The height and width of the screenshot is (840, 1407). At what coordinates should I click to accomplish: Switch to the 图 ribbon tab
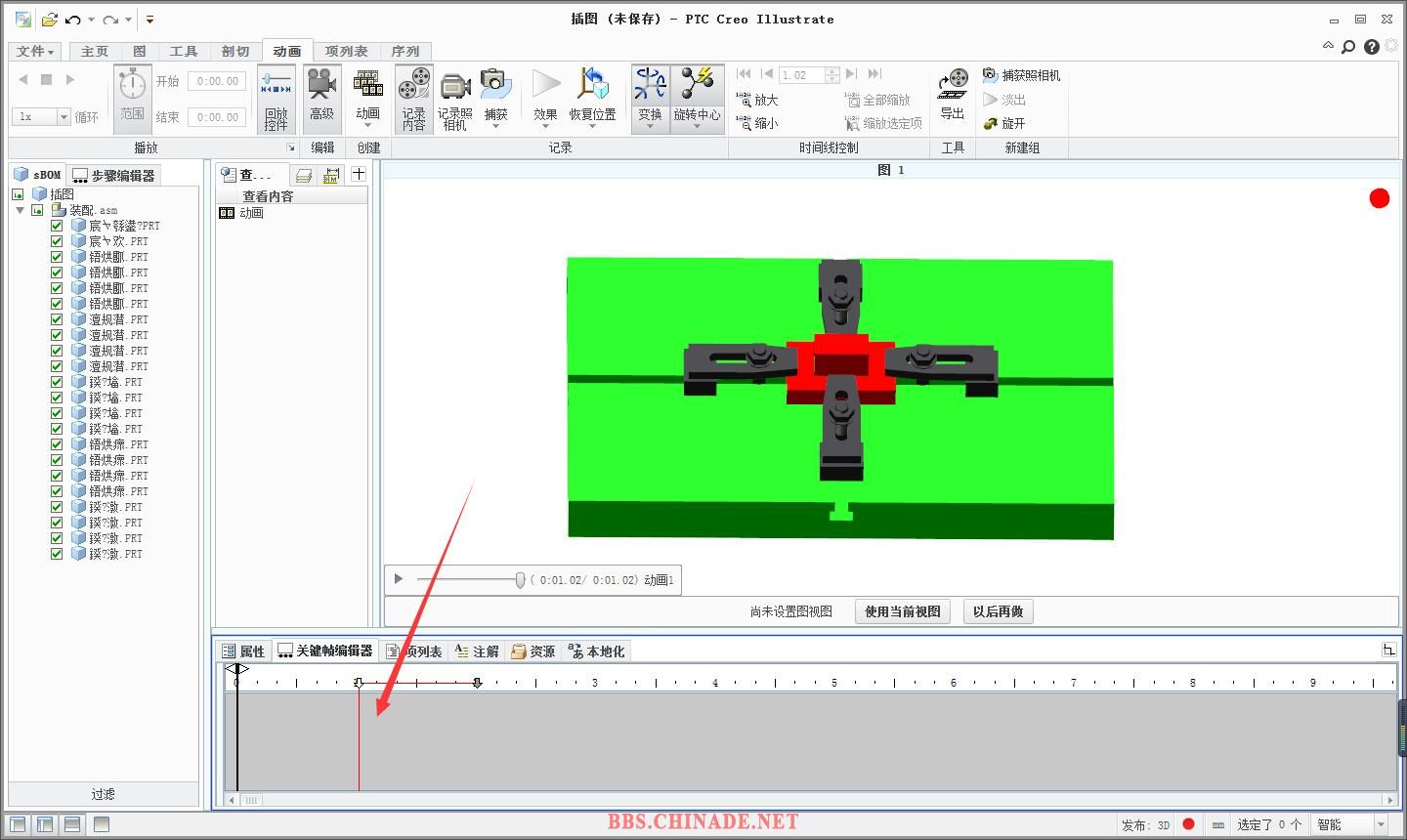140,51
